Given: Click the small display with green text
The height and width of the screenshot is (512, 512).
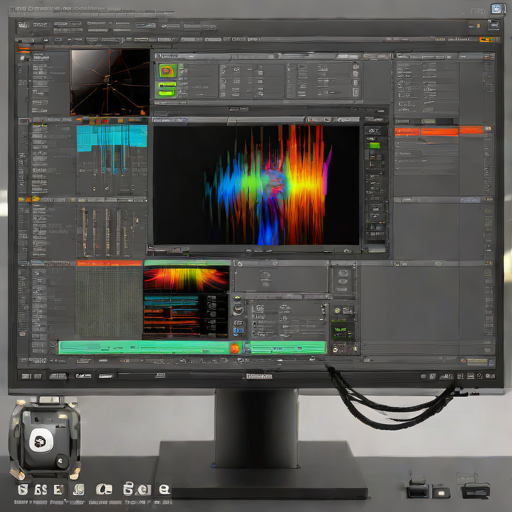Looking at the screenshot, I should click(342, 331).
